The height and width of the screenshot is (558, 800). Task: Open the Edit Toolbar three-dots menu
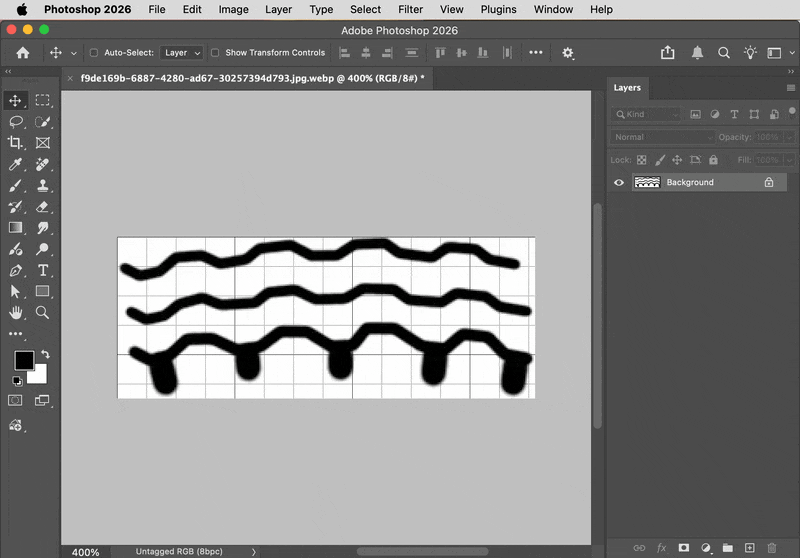pos(15,334)
